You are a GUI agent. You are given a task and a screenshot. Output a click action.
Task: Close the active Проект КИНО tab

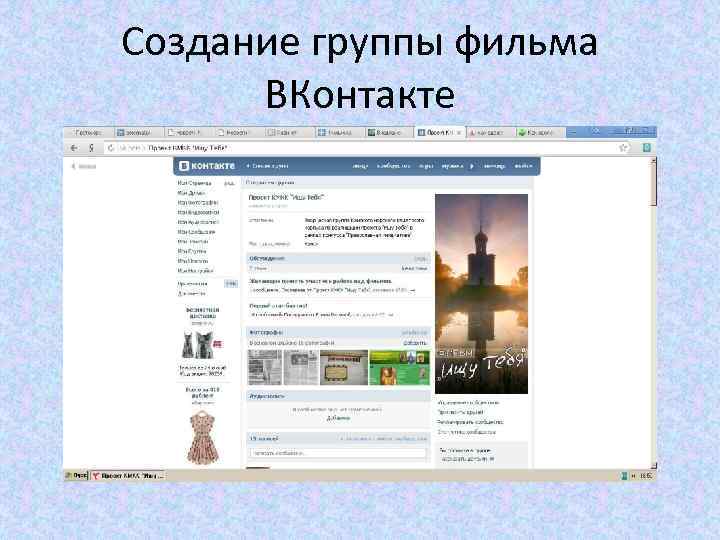coord(458,133)
